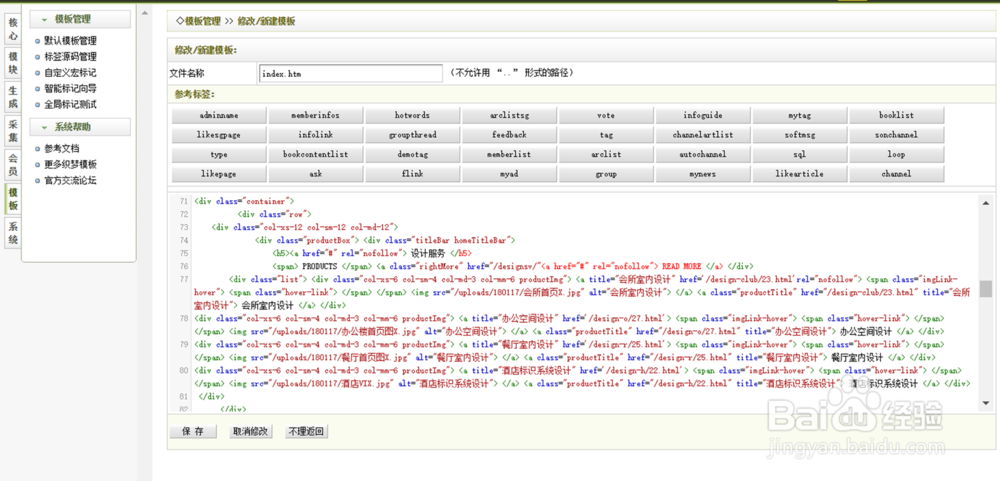The width and height of the screenshot is (1000, 481).
Task: Insert the myad tag
Action: click(510, 174)
